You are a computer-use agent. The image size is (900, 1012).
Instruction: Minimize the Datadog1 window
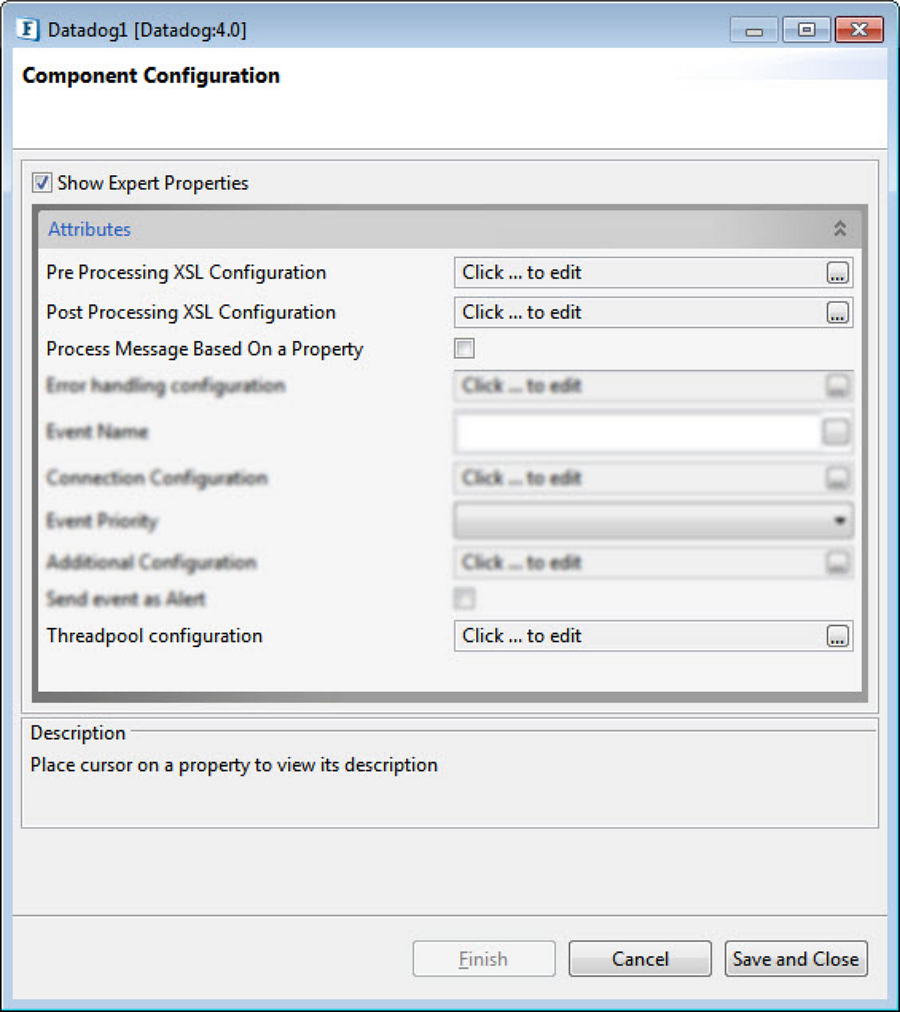[x=754, y=30]
